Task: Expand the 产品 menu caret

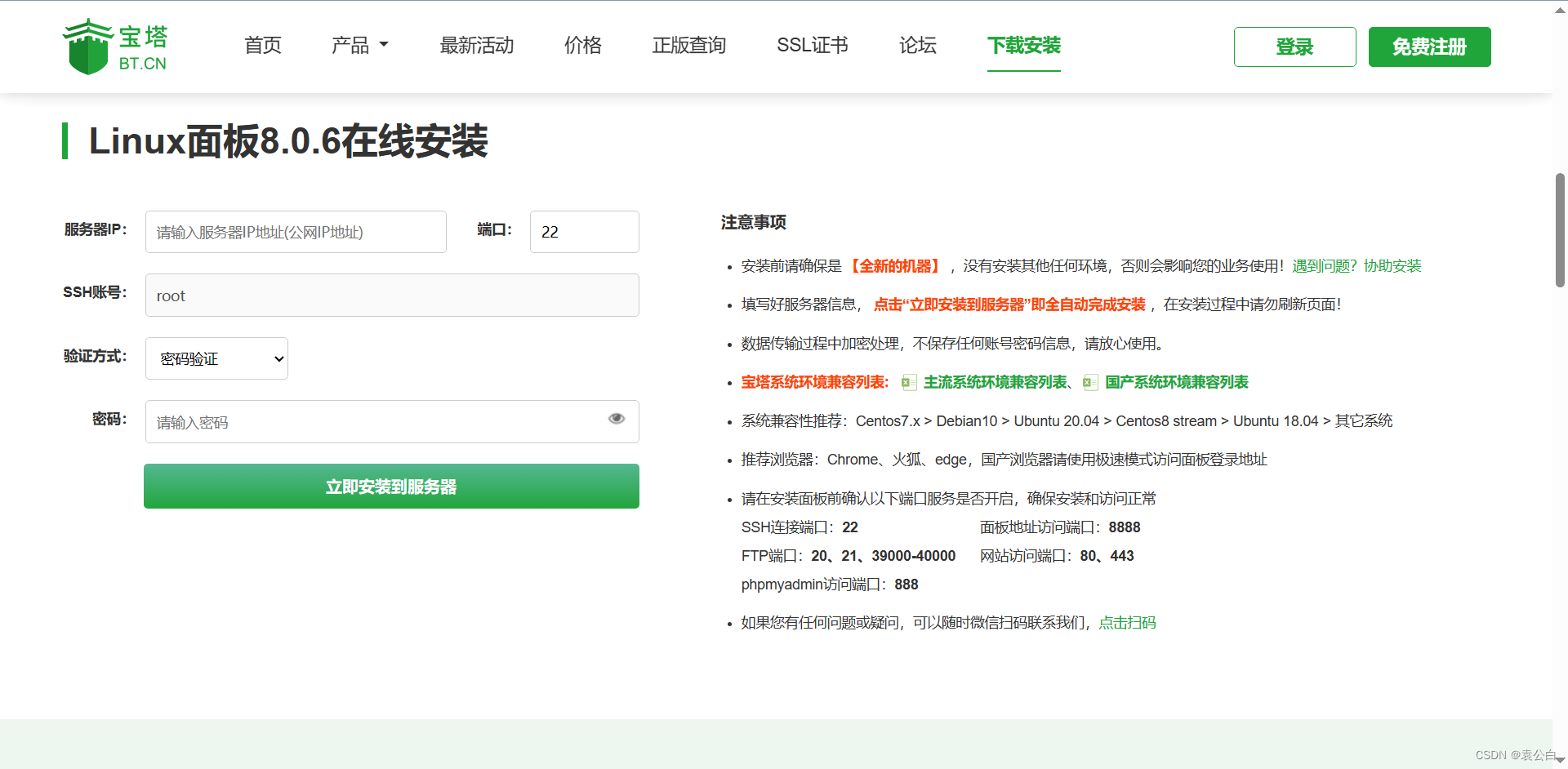Action: tap(384, 45)
